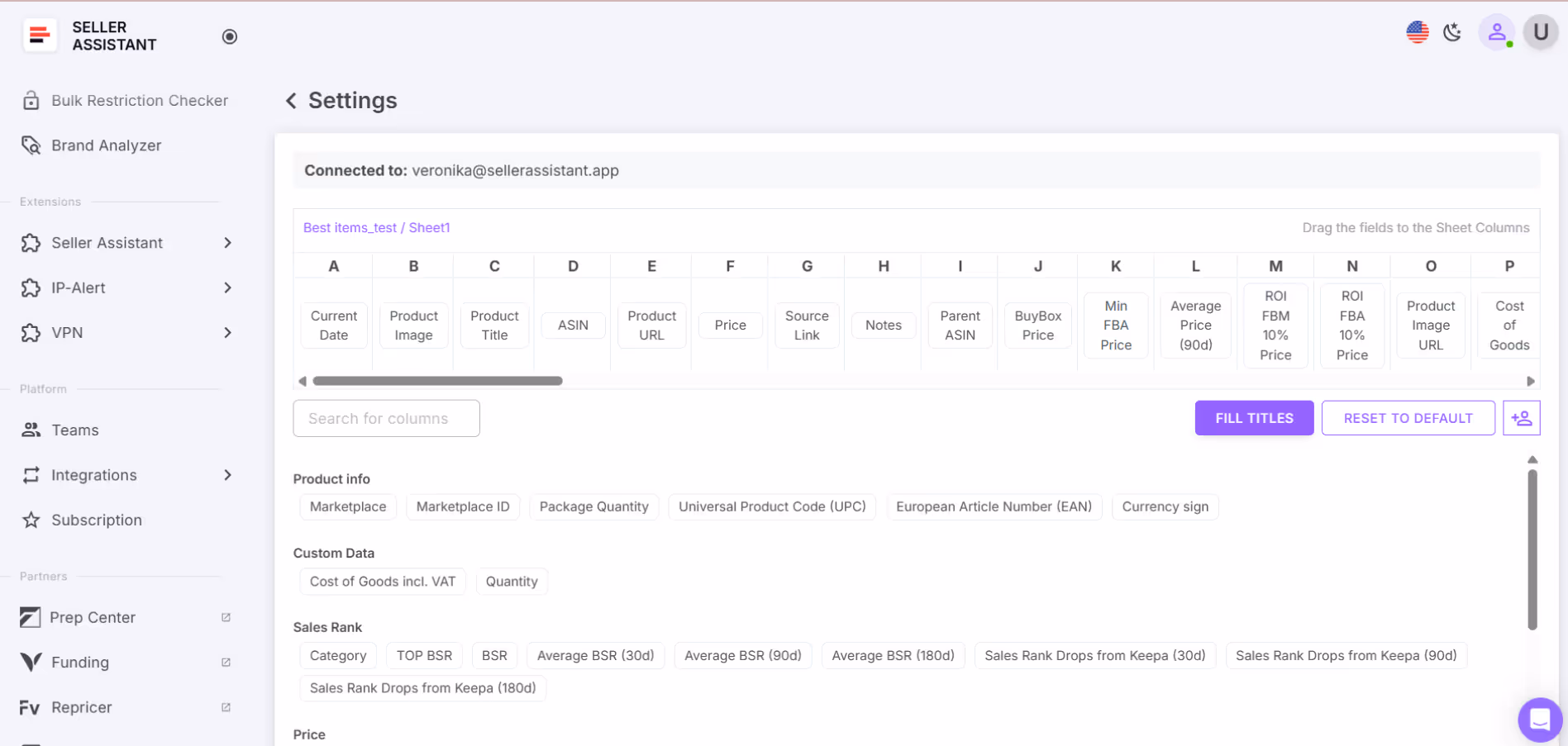The width and height of the screenshot is (1568, 746).
Task: Click the Brand Analyzer tag icon
Action: tap(31, 145)
